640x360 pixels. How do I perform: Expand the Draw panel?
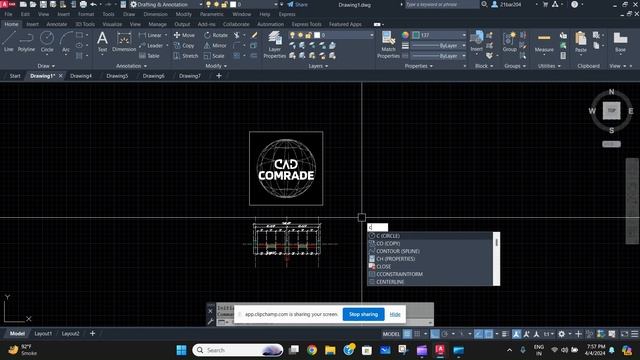point(46,66)
